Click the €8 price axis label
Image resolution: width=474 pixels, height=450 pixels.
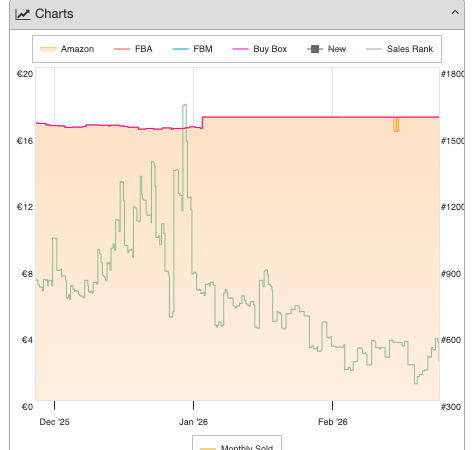click(27, 274)
